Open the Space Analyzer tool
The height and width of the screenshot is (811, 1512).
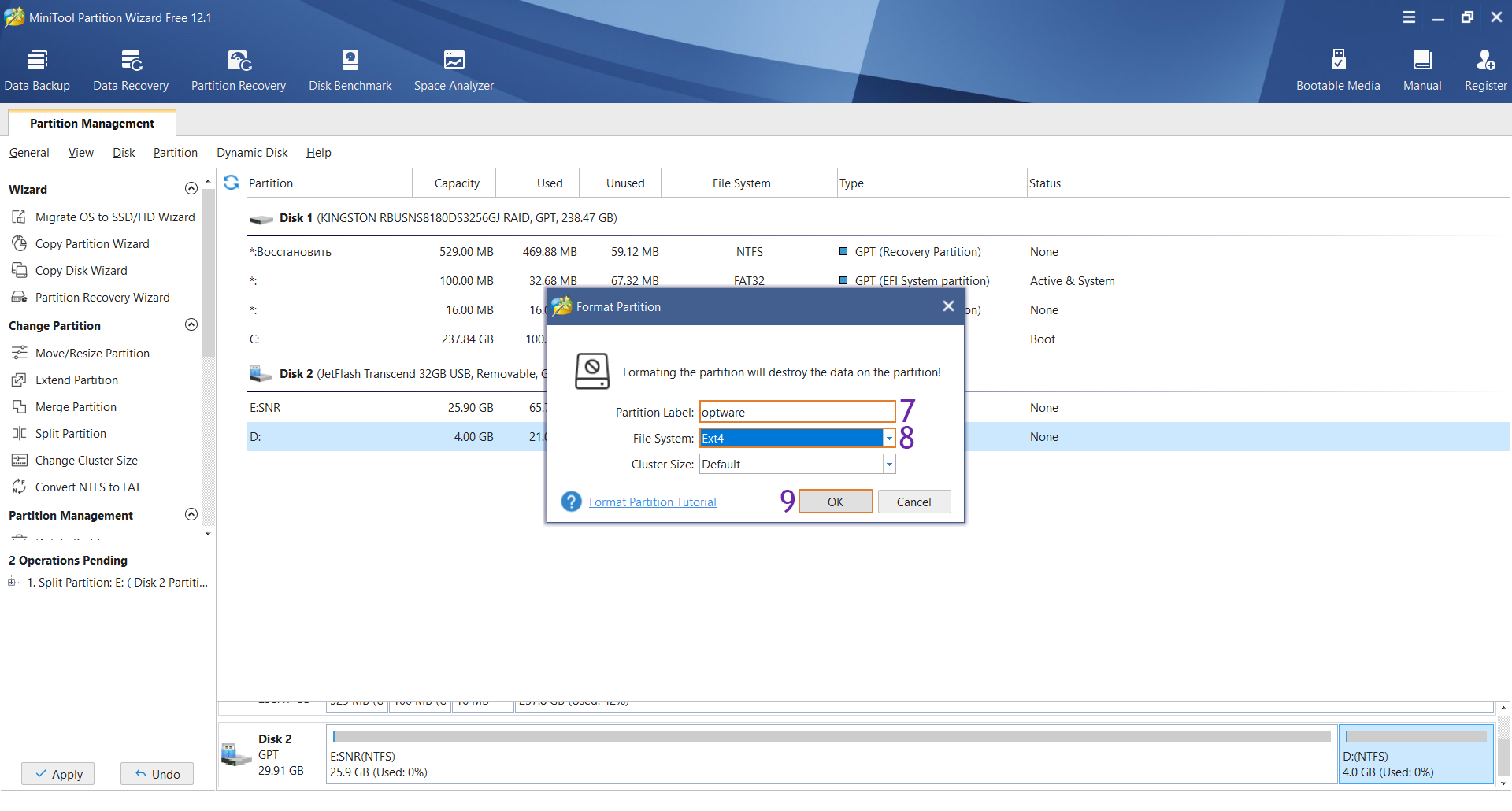tap(454, 70)
